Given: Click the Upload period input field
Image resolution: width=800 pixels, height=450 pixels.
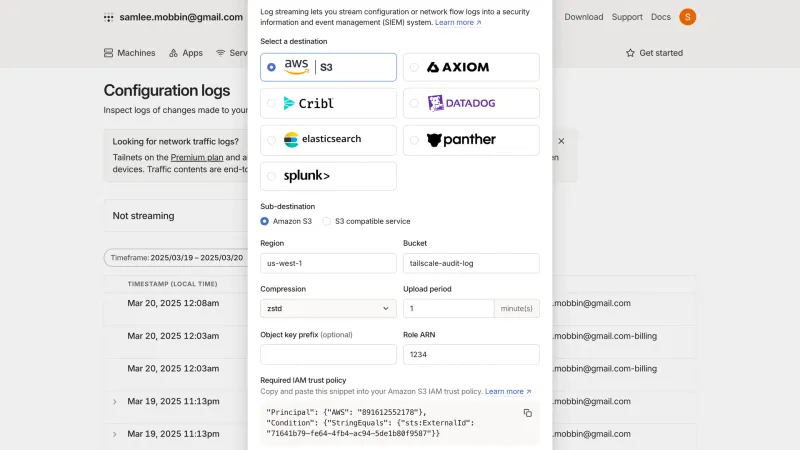Looking at the screenshot, I should 448,308.
